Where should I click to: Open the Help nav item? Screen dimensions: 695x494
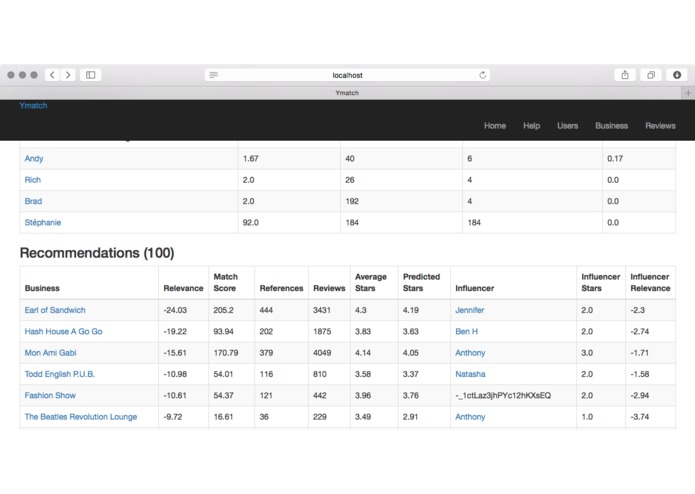click(x=531, y=126)
